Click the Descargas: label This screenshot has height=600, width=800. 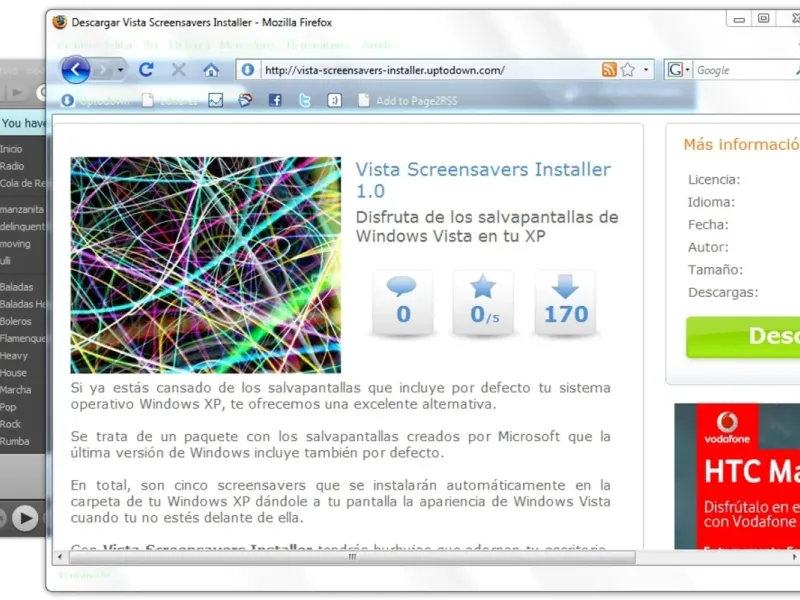[x=723, y=292]
